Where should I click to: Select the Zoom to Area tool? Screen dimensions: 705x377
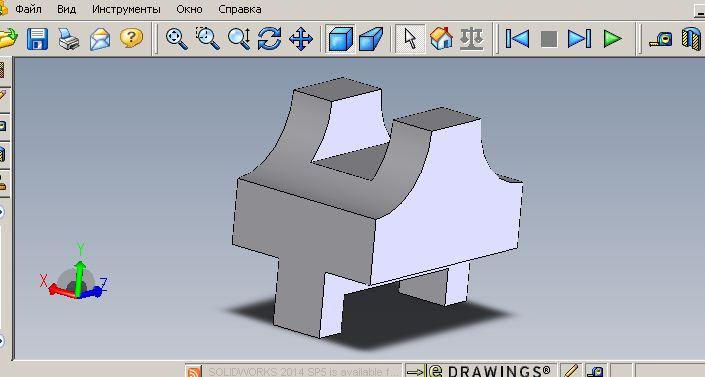coord(207,39)
